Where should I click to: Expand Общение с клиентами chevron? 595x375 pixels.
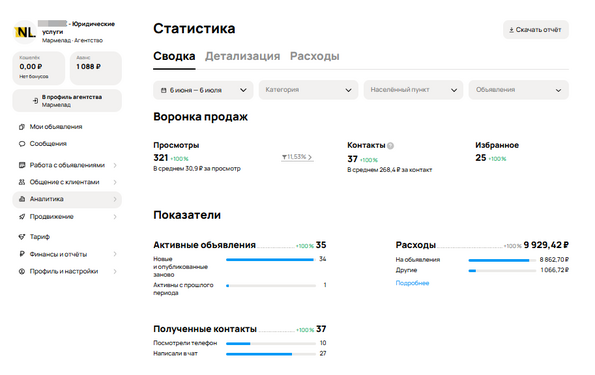pyautogui.click(x=115, y=182)
